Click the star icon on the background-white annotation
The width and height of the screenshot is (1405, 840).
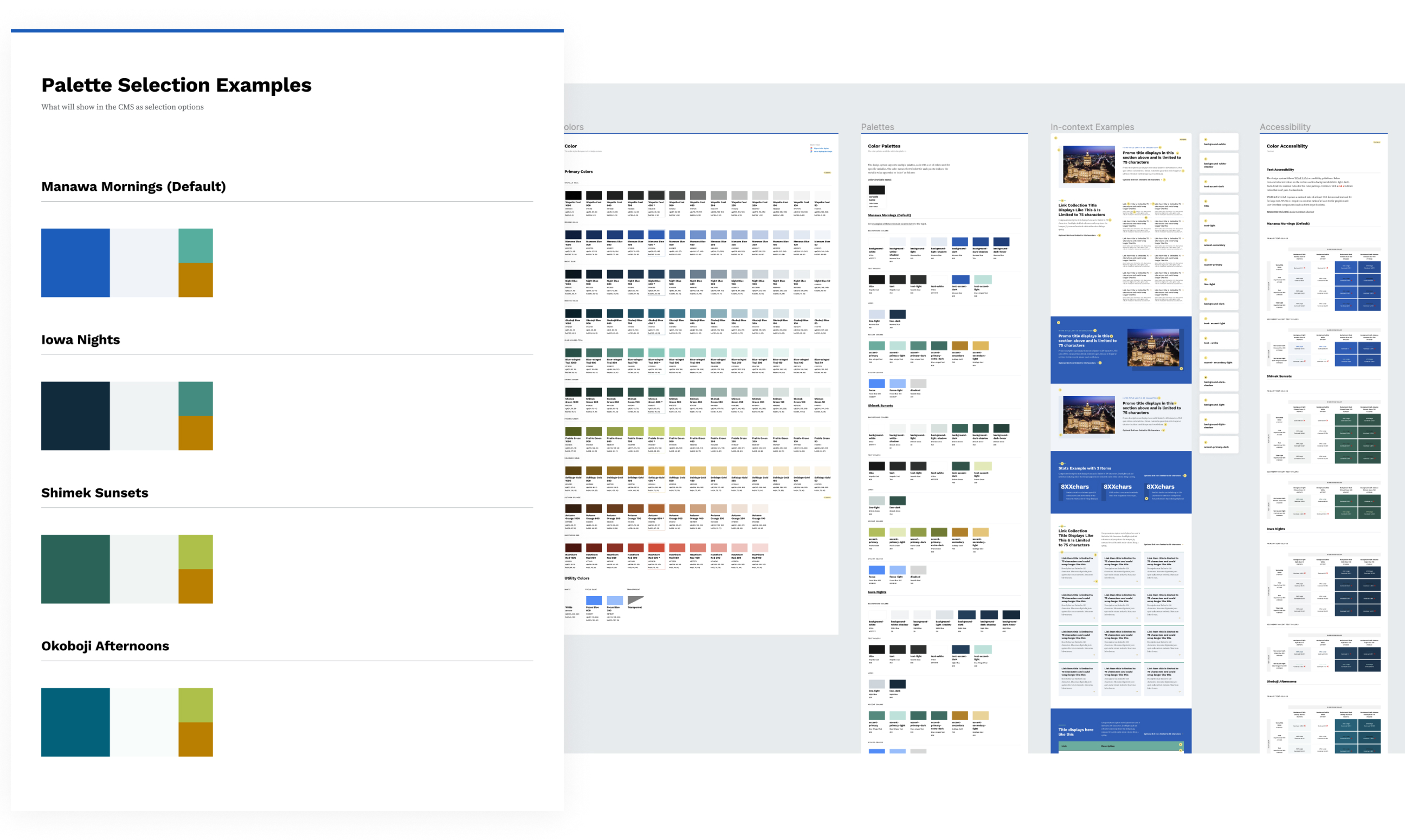click(1206, 139)
